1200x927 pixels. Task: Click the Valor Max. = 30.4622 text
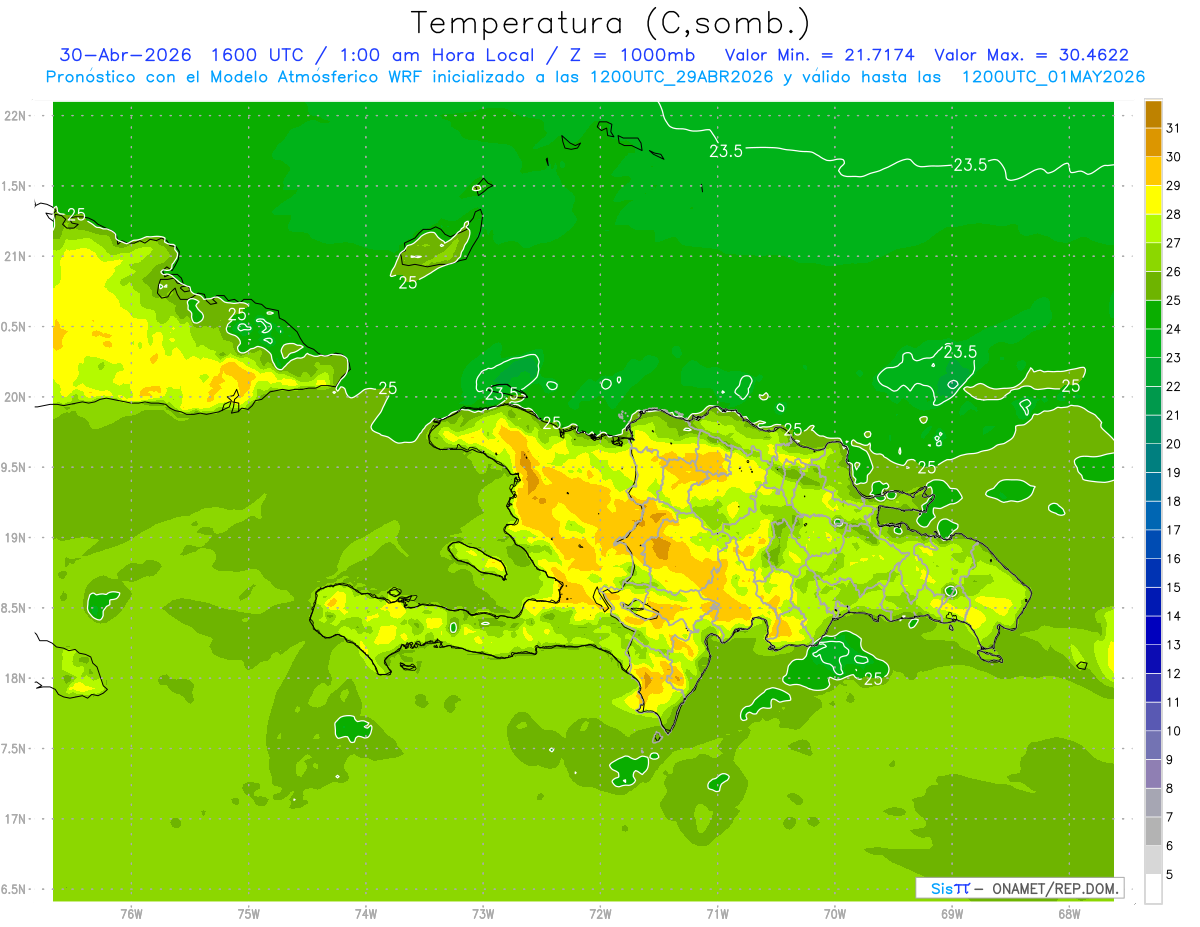pos(1031,55)
